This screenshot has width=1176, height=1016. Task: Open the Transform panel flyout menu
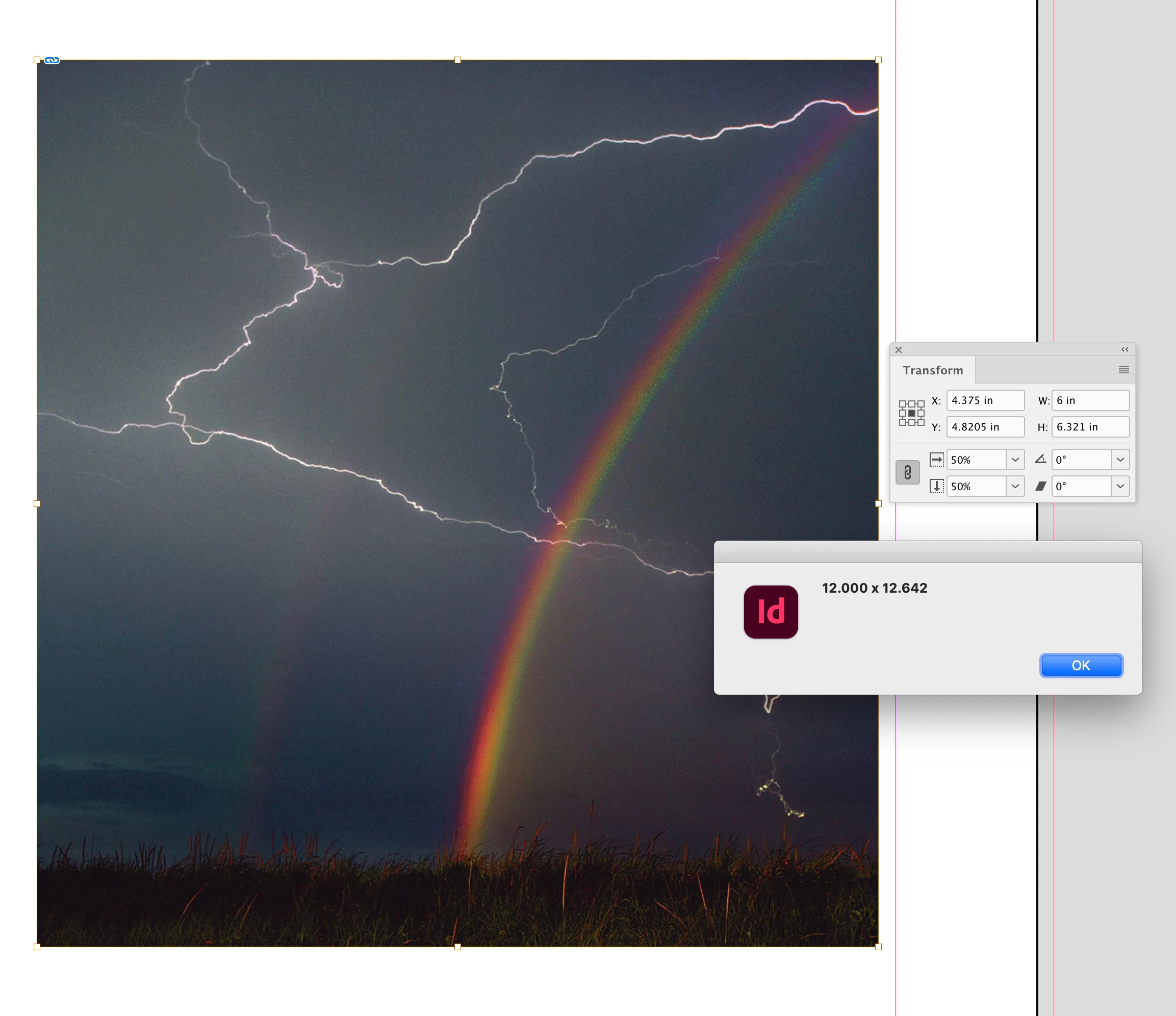[1123, 370]
